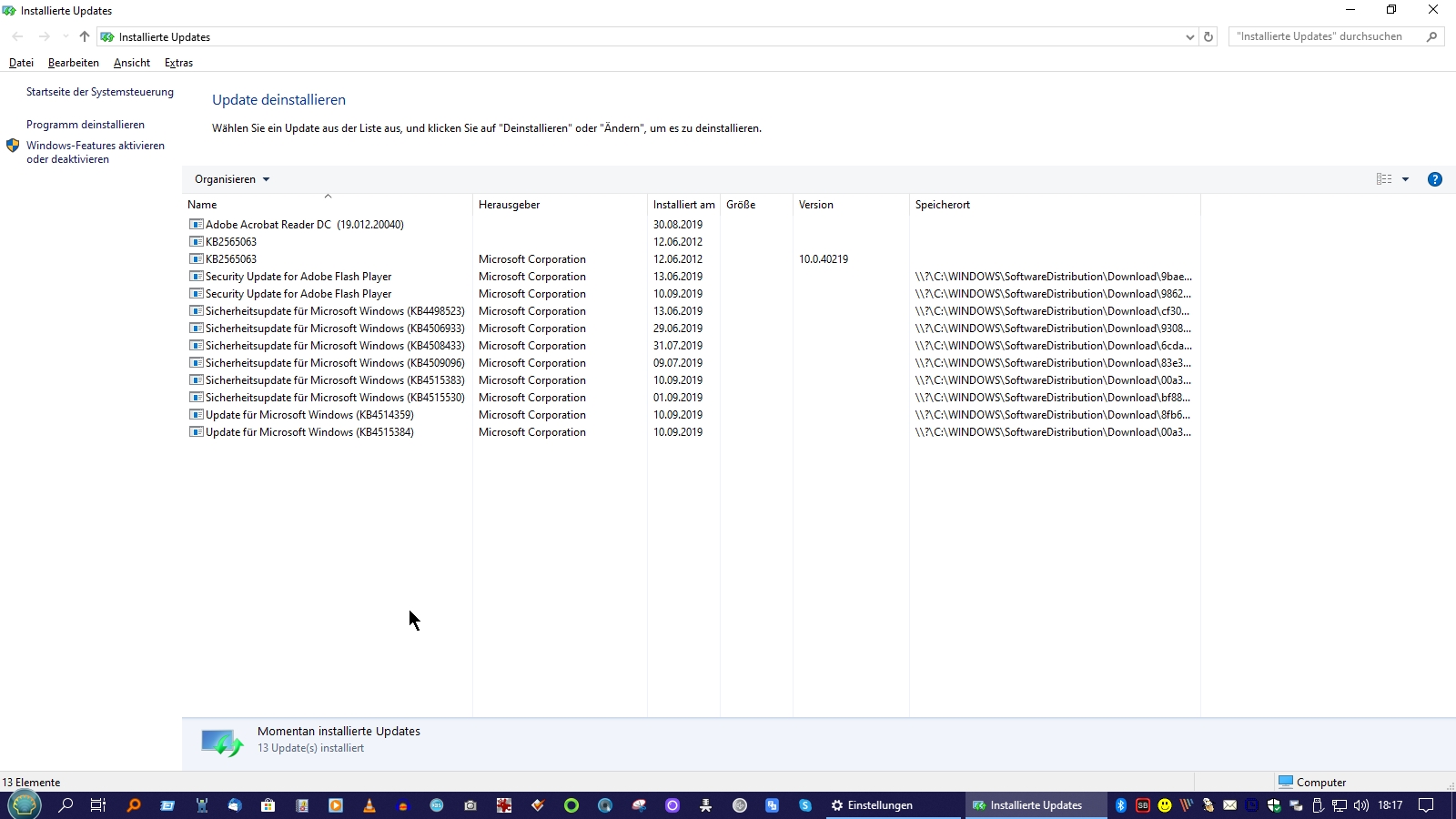Screen dimensions: 1456x819
Task: Open Windows Security shield tray icon
Action: pyautogui.click(x=1274, y=805)
